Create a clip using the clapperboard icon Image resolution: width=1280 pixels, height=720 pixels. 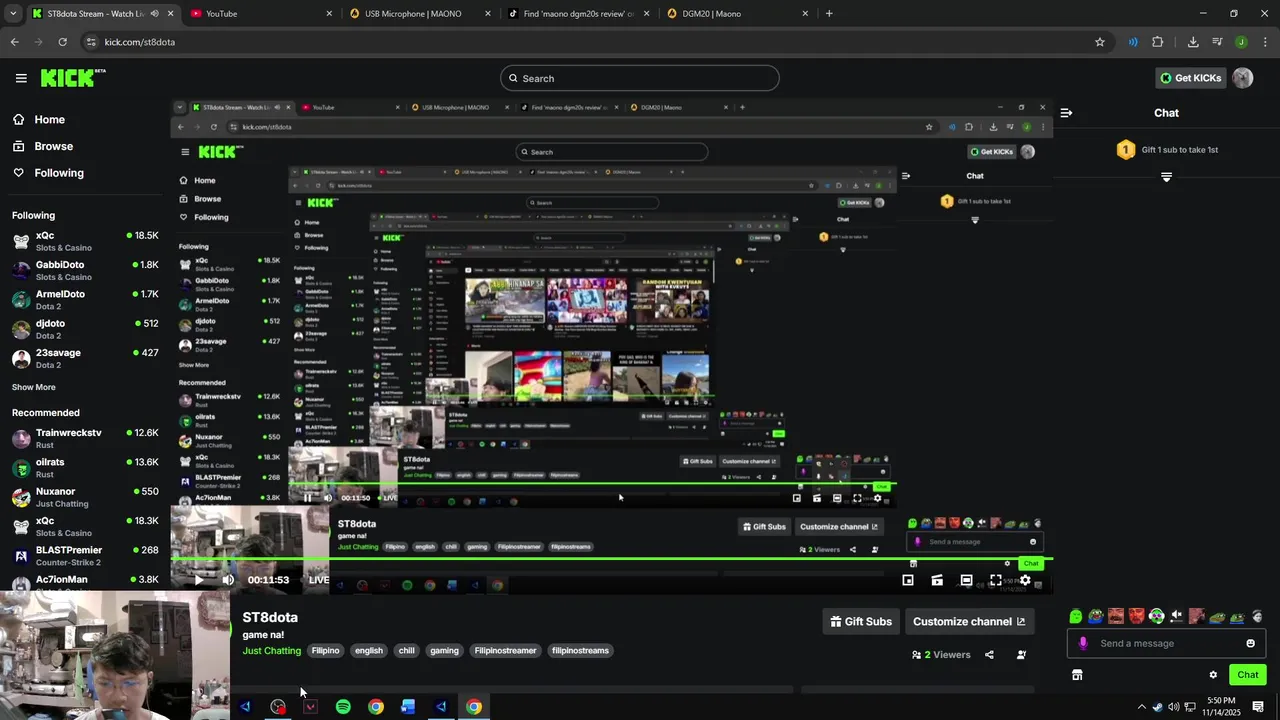click(937, 580)
